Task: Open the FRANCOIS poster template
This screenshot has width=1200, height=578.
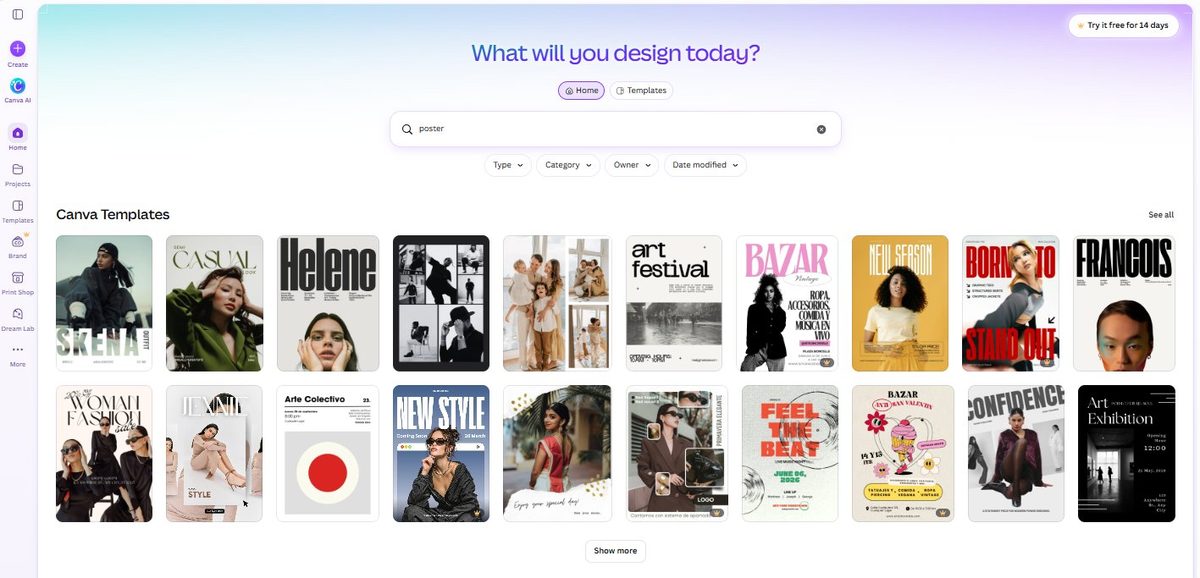Action: 1124,303
